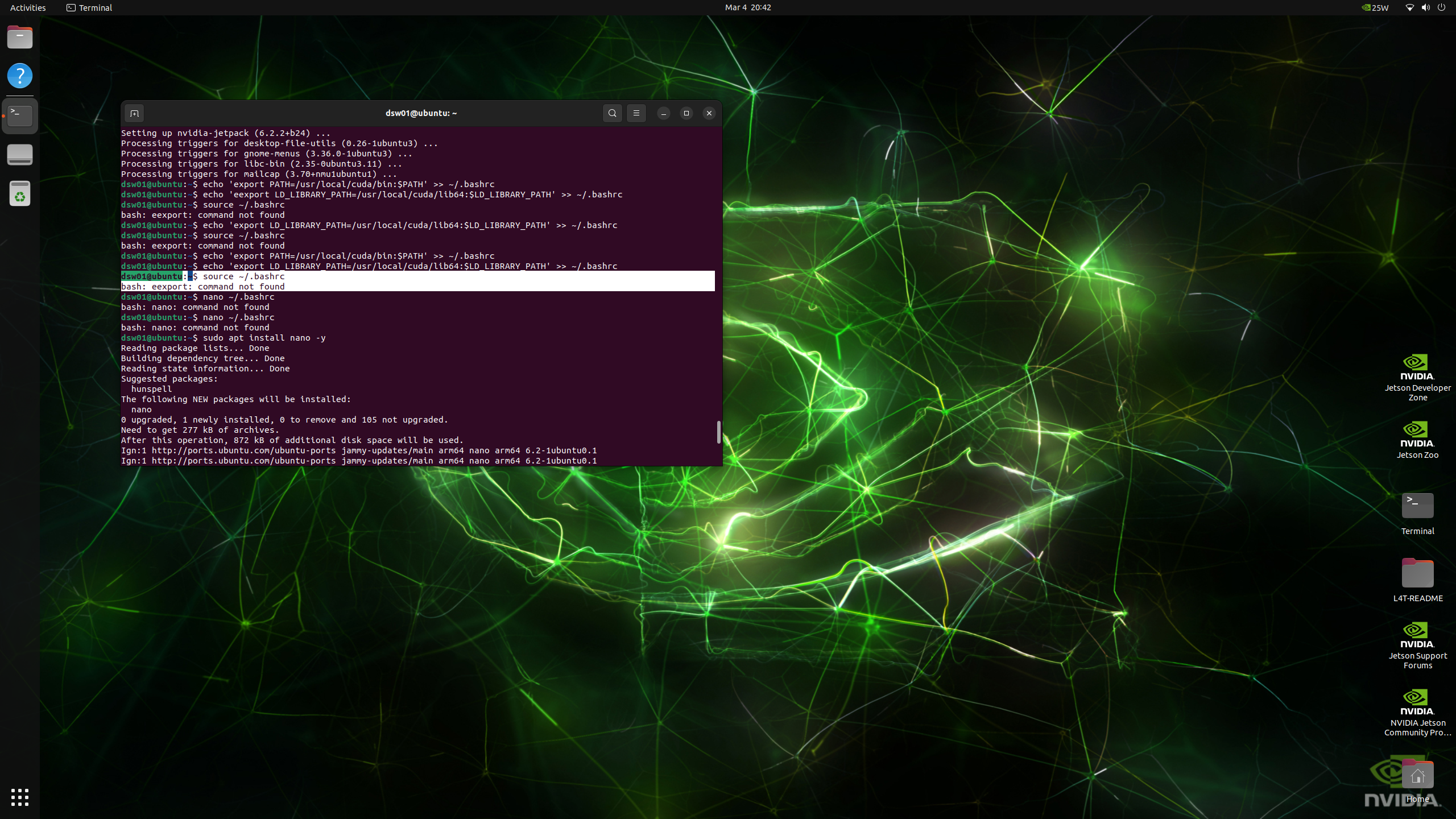Click the terminal search icon
The height and width of the screenshot is (819, 1456).
[612, 113]
